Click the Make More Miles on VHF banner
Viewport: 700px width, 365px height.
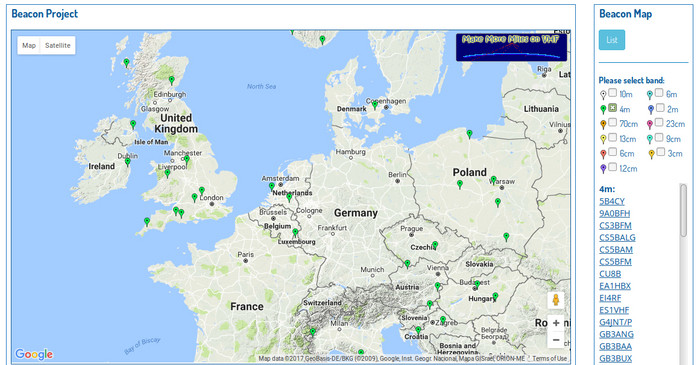pyautogui.click(x=511, y=47)
